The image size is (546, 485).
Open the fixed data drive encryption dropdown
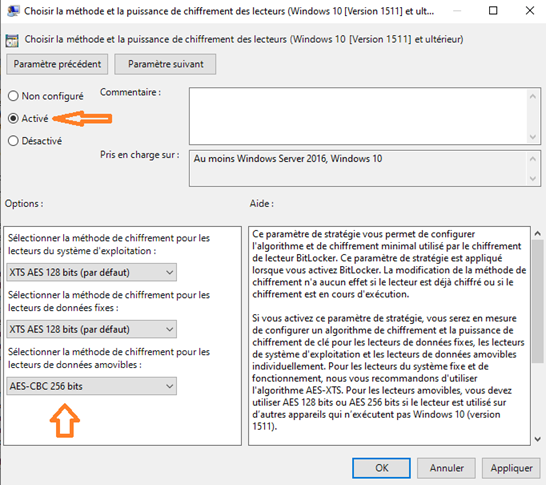(92, 329)
